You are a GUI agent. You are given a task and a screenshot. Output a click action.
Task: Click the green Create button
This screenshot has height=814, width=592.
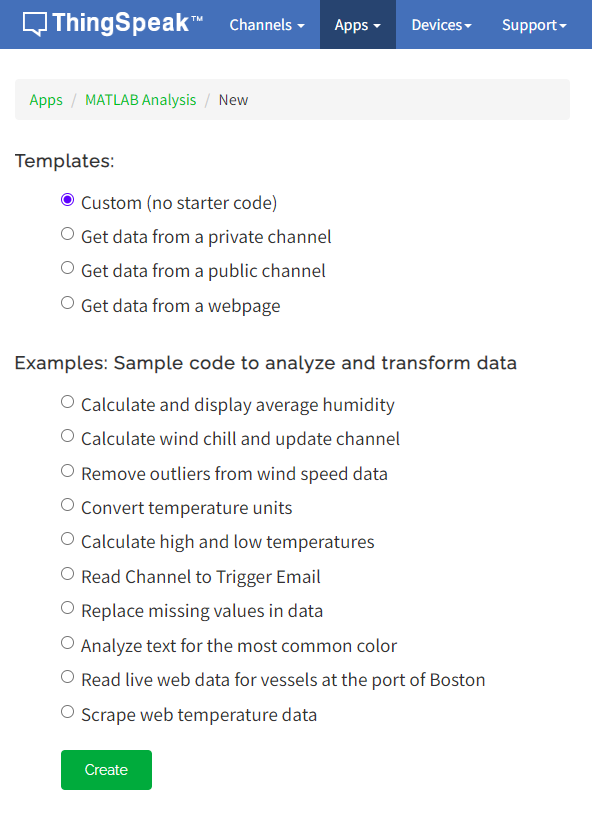click(x=106, y=770)
